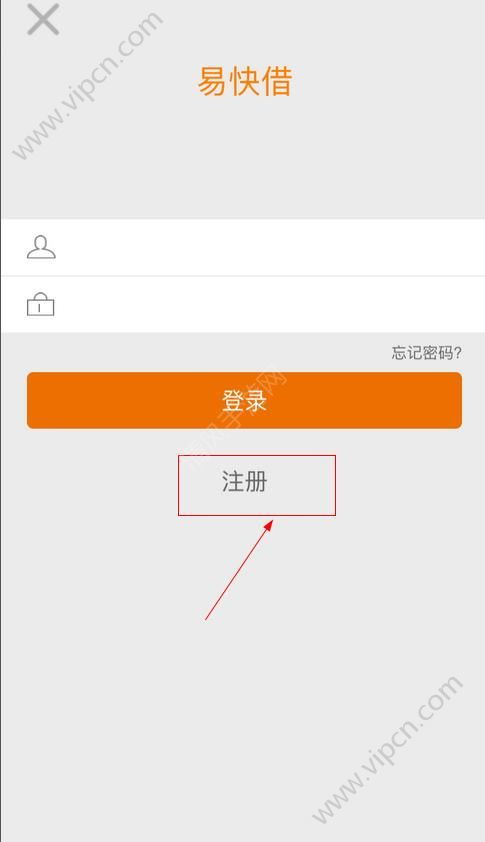The height and width of the screenshot is (842, 485).
Task: Select the 注册 register button
Action: pyautogui.click(x=257, y=485)
